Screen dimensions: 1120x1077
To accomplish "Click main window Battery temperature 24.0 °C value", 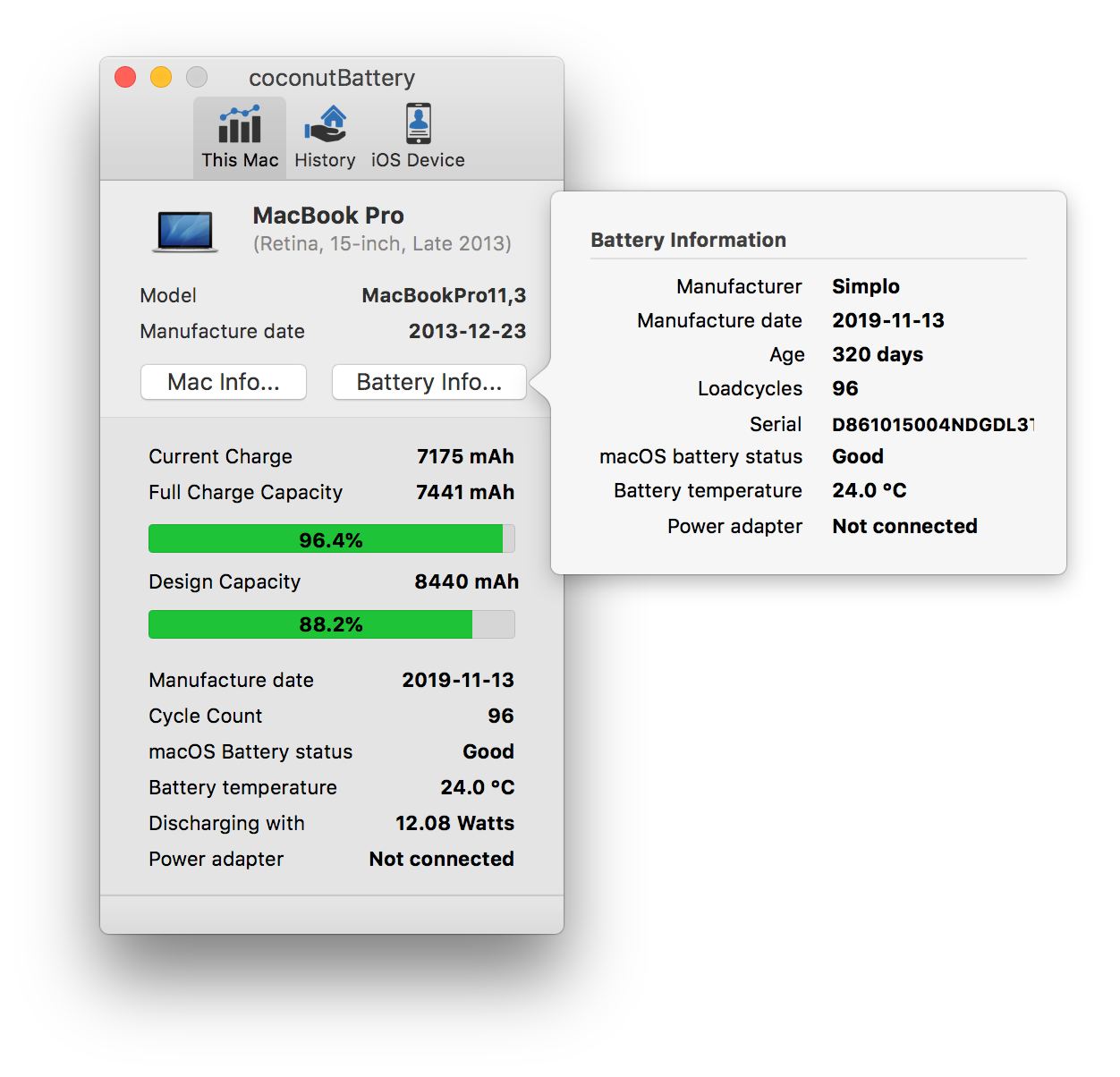I will (478, 787).
